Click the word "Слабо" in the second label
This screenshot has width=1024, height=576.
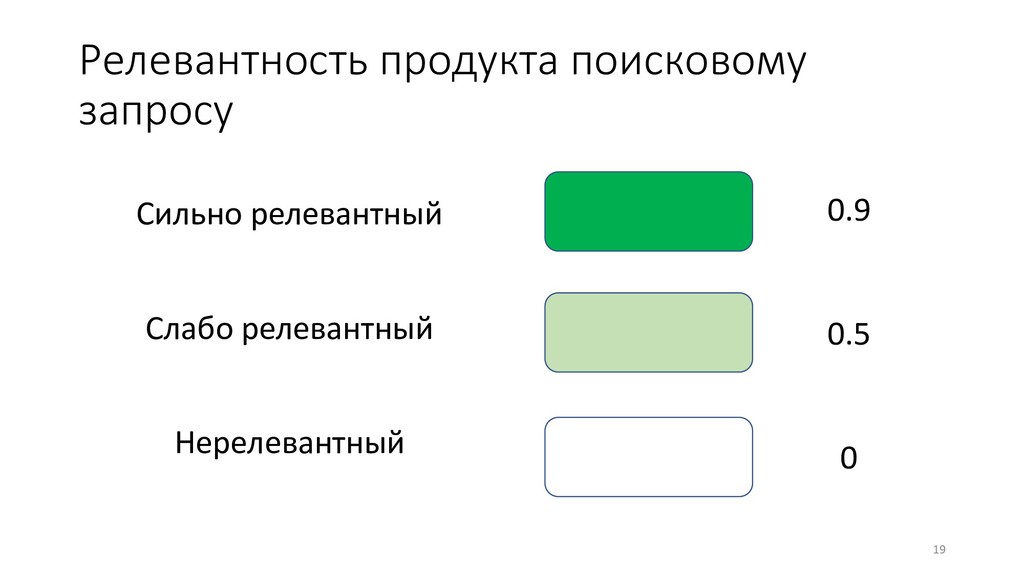189,328
